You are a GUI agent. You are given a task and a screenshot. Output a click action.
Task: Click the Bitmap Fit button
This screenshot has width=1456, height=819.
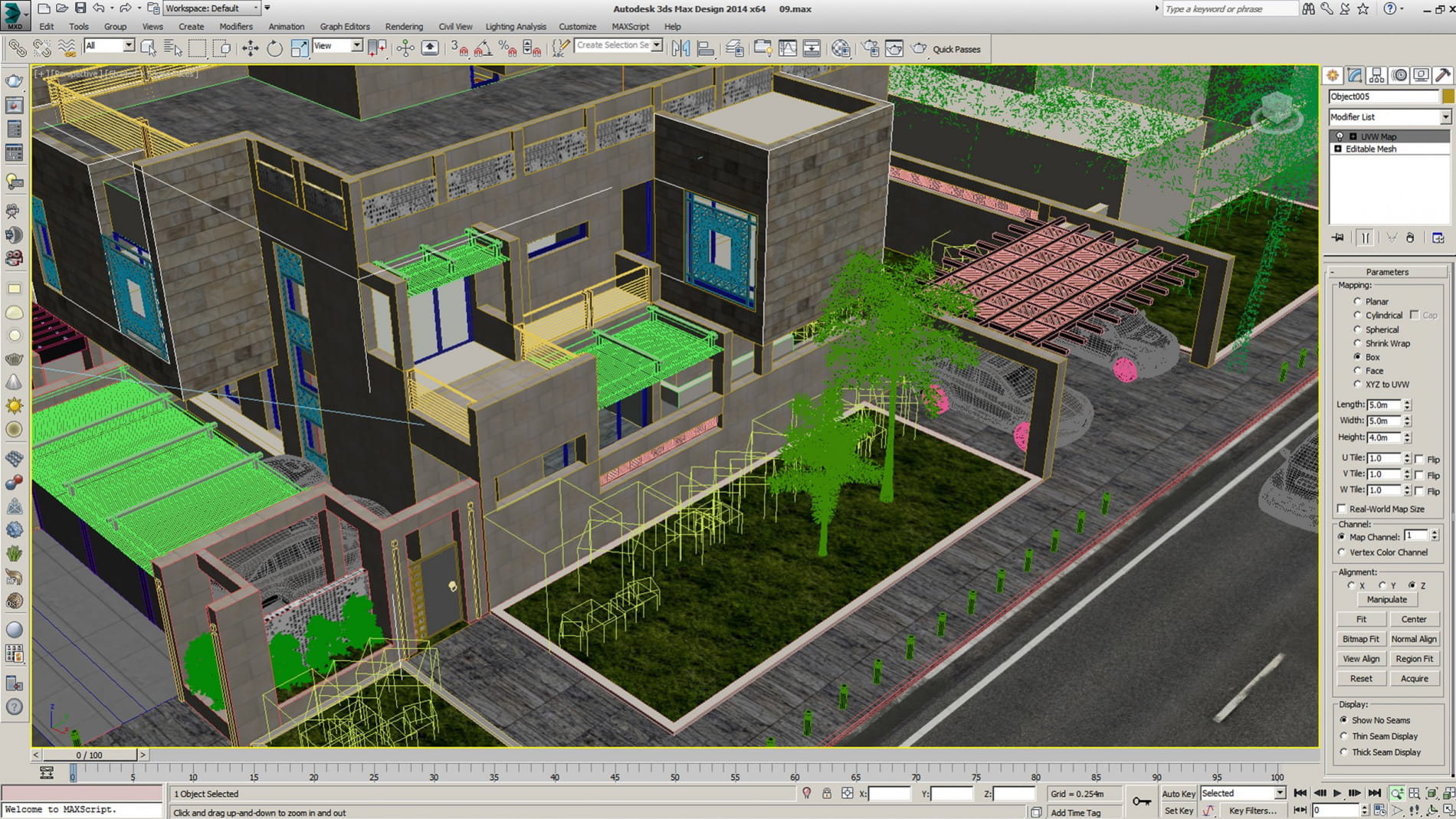[x=1361, y=639]
